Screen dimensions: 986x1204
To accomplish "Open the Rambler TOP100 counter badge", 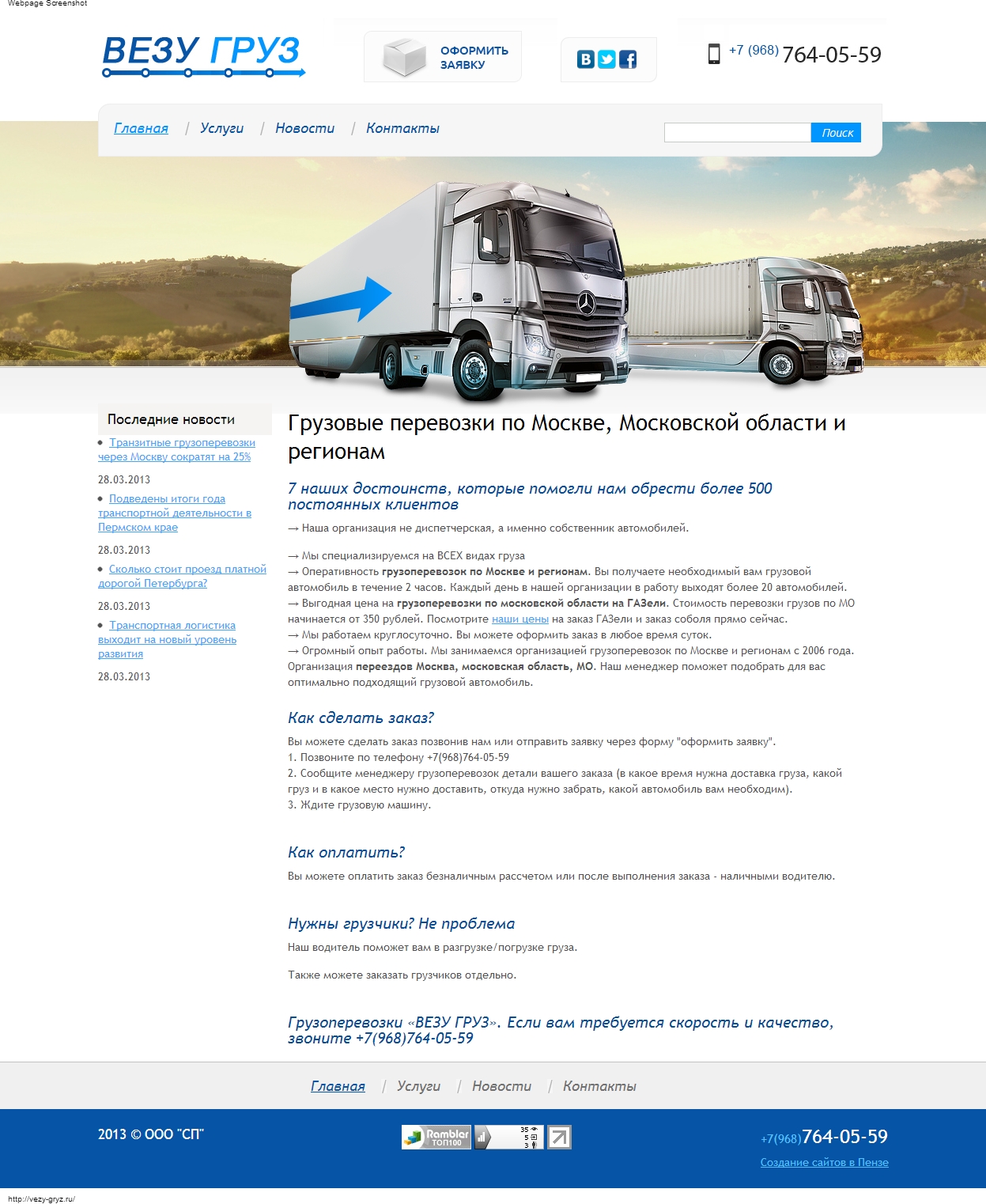I will (436, 1138).
